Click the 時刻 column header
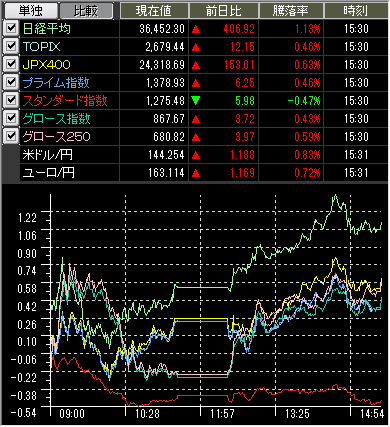 pyautogui.click(x=356, y=11)
